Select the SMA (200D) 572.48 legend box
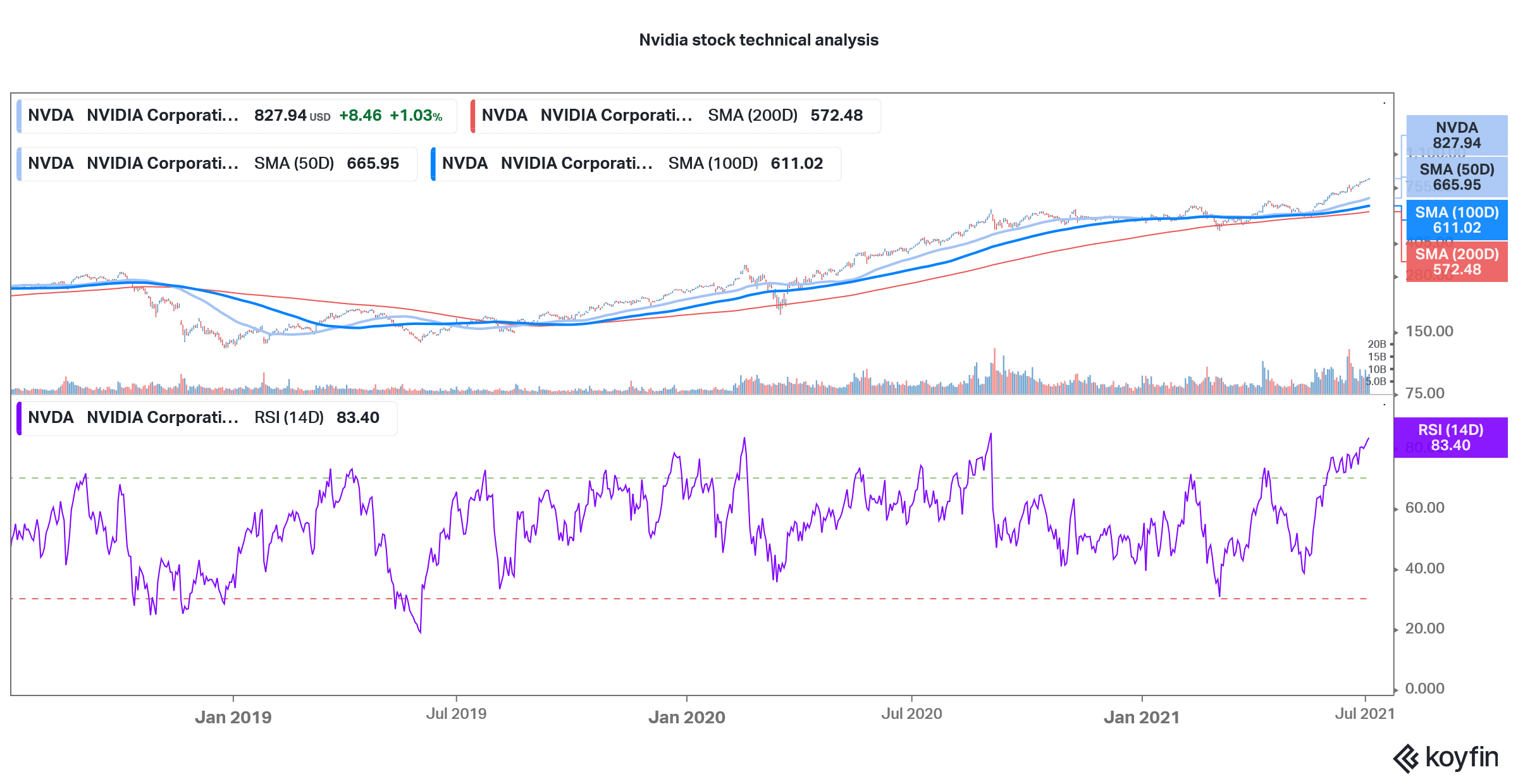The height and width of the screenshot is (784, 1518). coord(676,116)
